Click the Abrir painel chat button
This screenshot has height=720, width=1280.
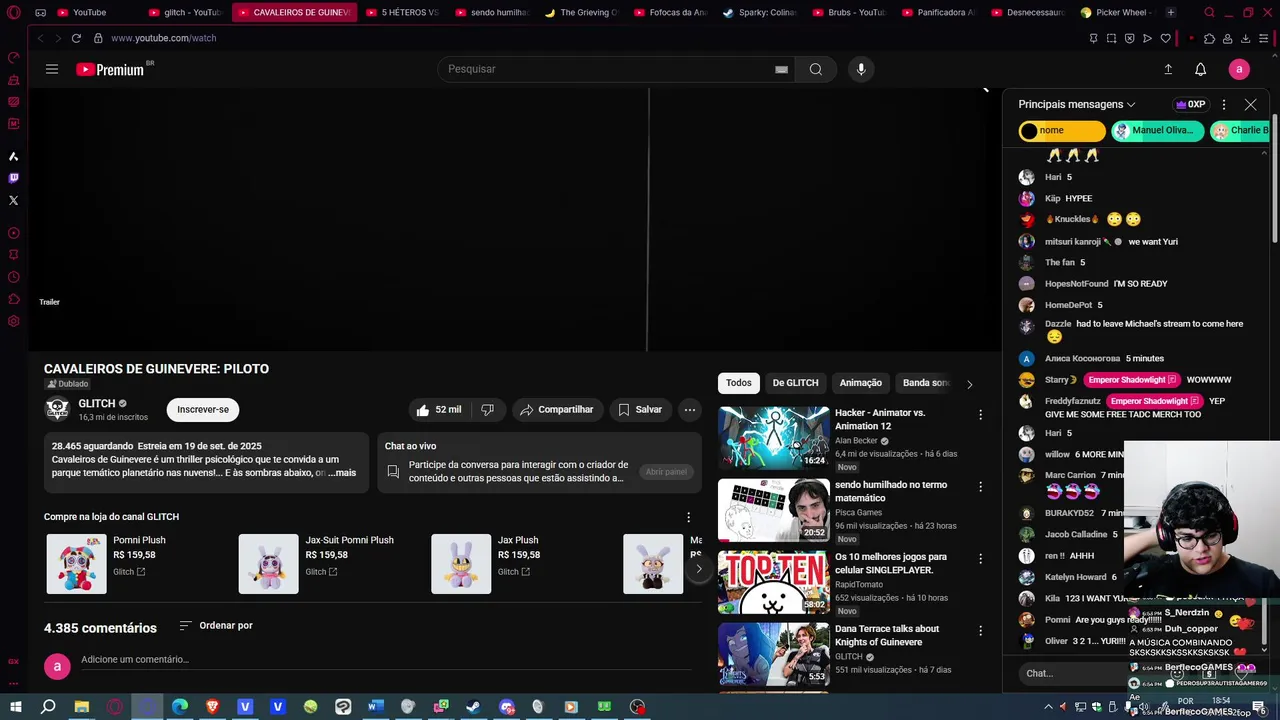tap(666, 472)
